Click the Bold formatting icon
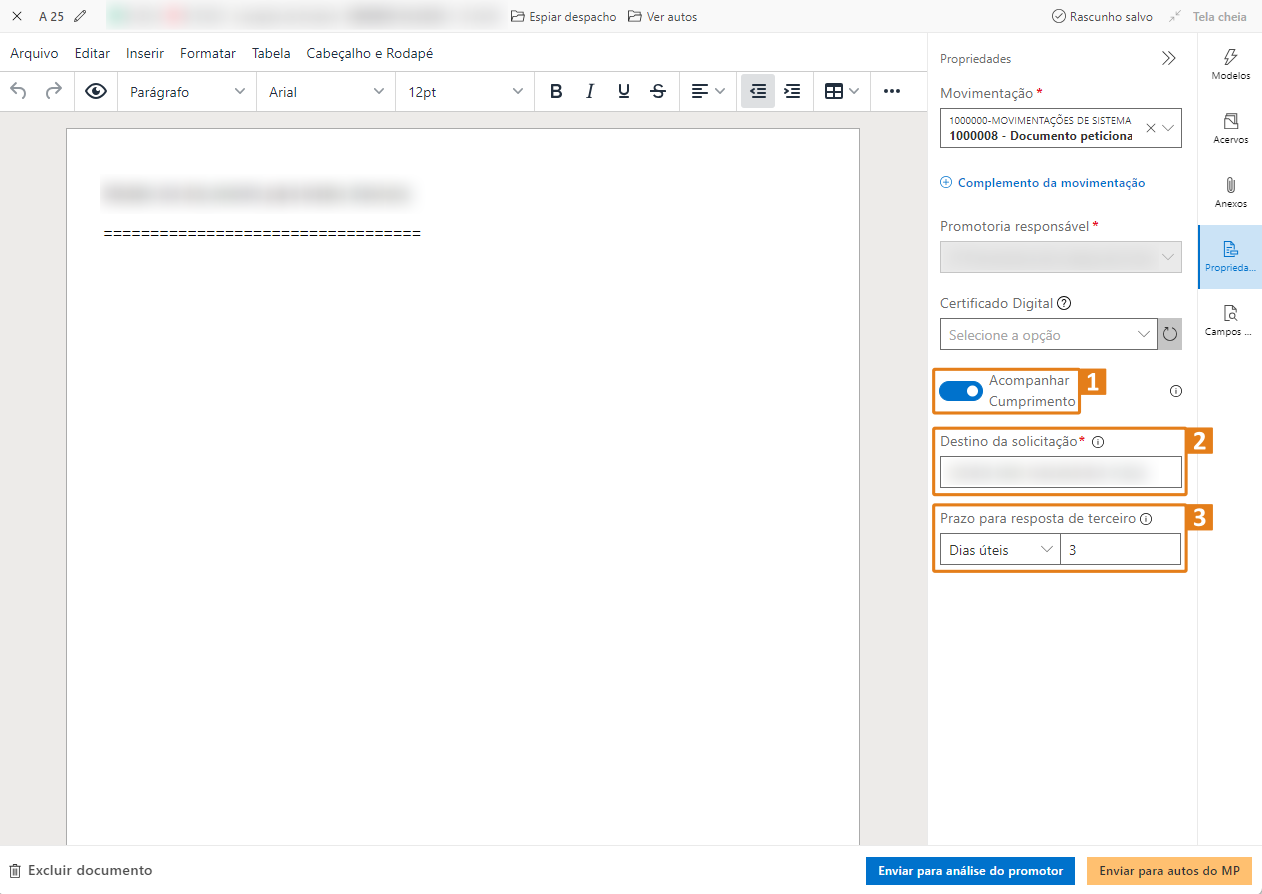The height and width of the screenshot is (894, 1262). [556, 91]
